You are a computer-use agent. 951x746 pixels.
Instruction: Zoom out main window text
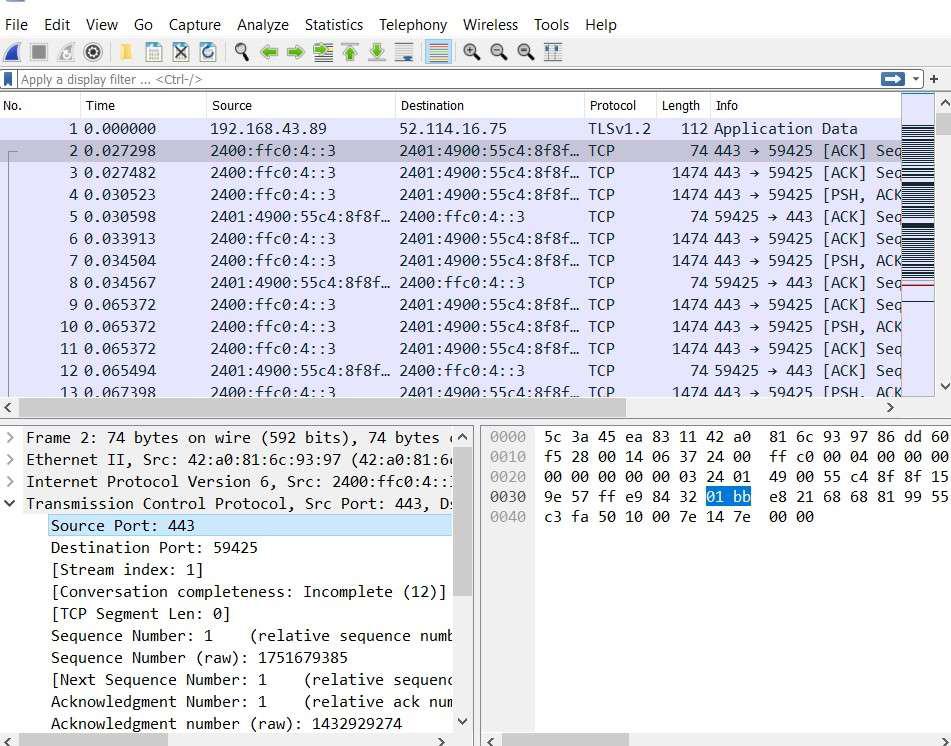[x=499, y=53]
